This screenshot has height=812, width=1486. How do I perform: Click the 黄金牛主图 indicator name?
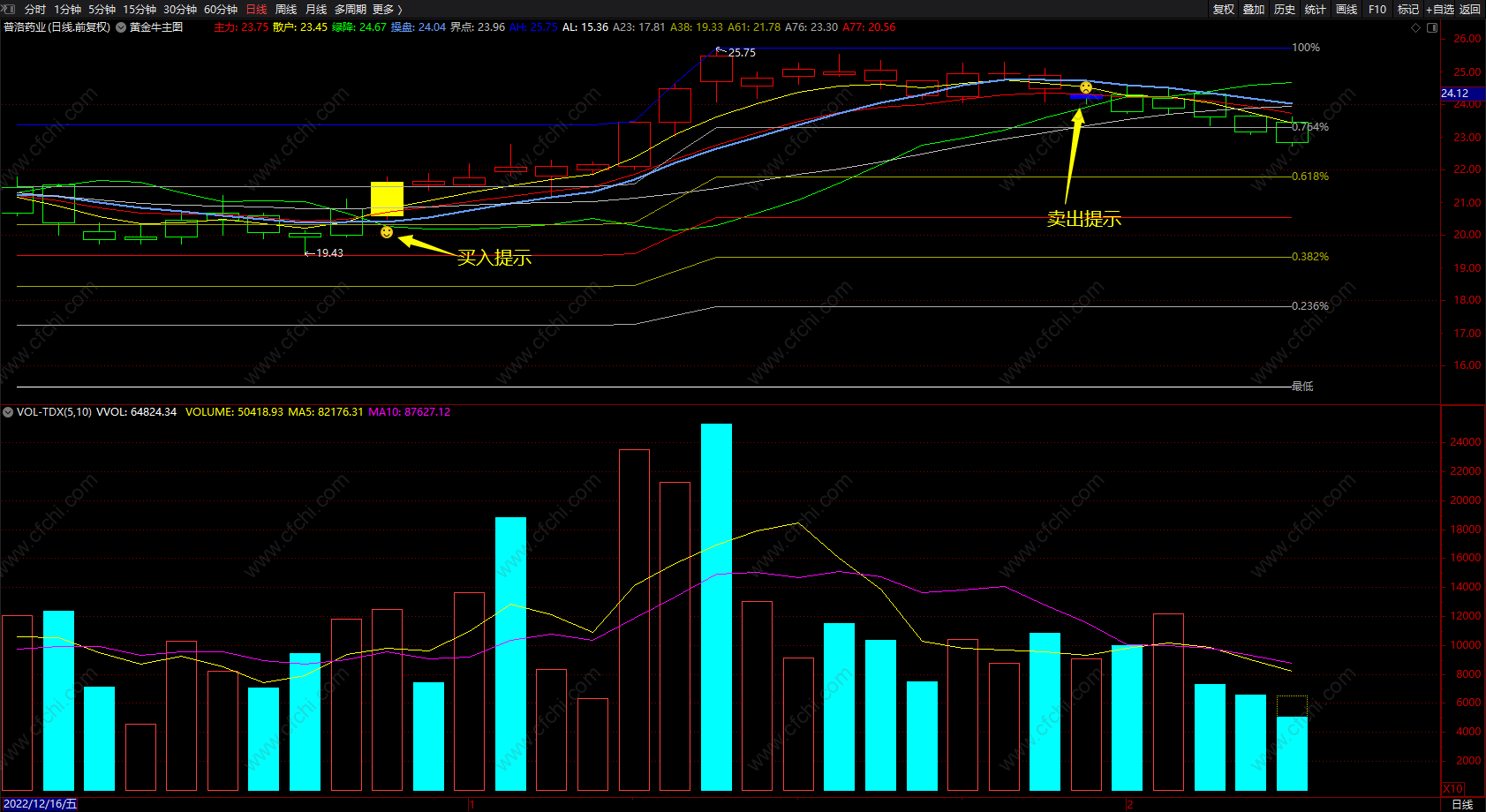(156, 27)
